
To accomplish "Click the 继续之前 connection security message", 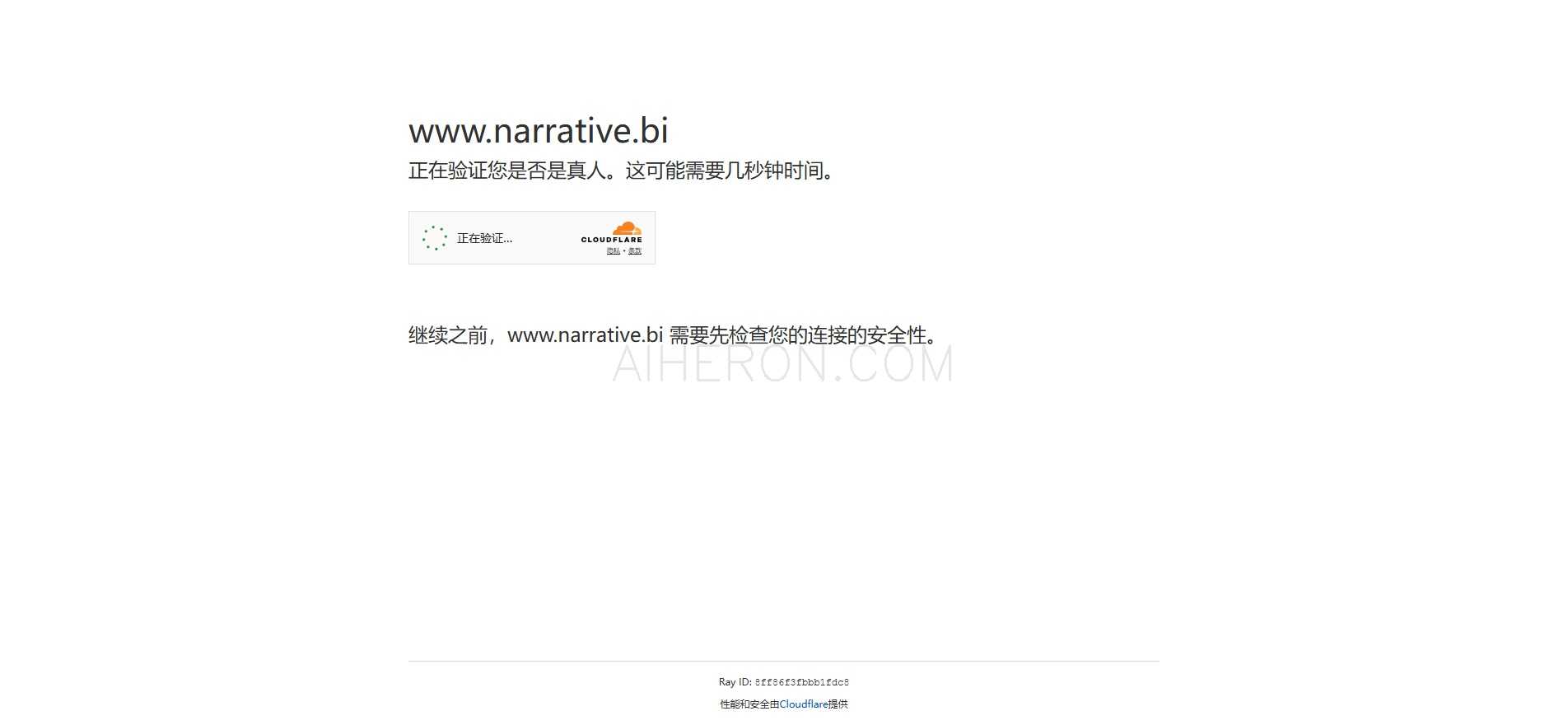I will click(674, 335).
